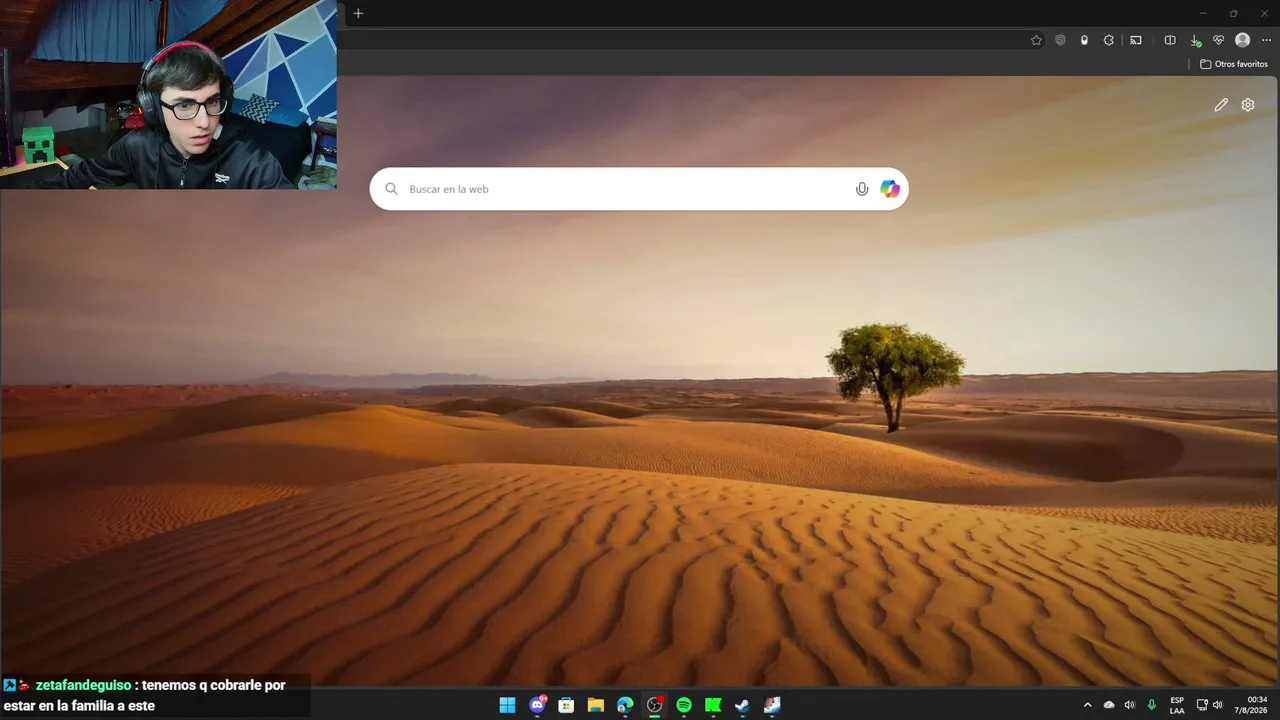This screenshot has width=1280, height=720.
Task: Switch the ESP LAA keyboard language
Action: coord(1177,705)
